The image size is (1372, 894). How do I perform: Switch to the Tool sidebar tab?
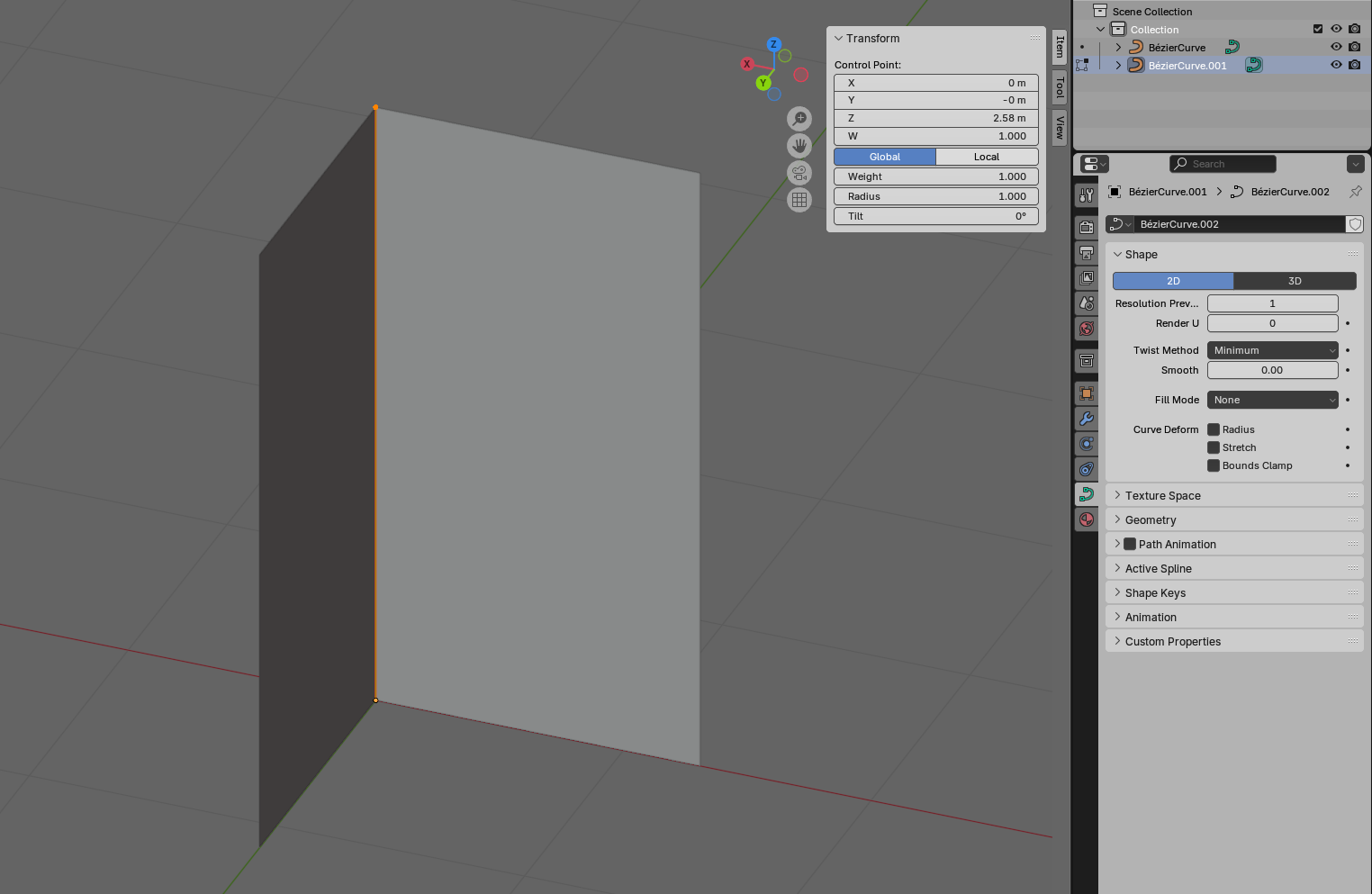pos(1060,87)
